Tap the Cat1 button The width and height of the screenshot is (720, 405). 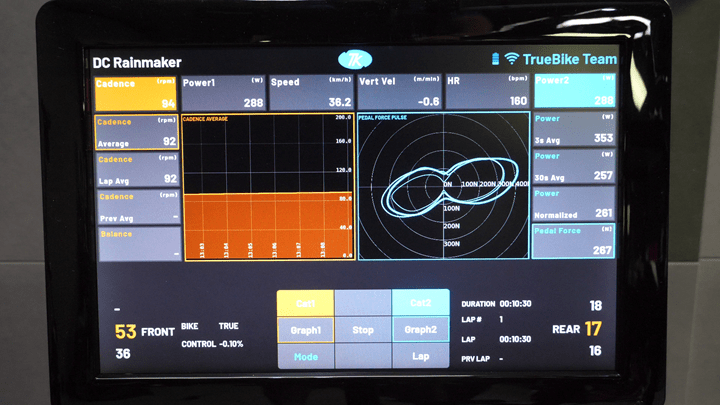305,303
